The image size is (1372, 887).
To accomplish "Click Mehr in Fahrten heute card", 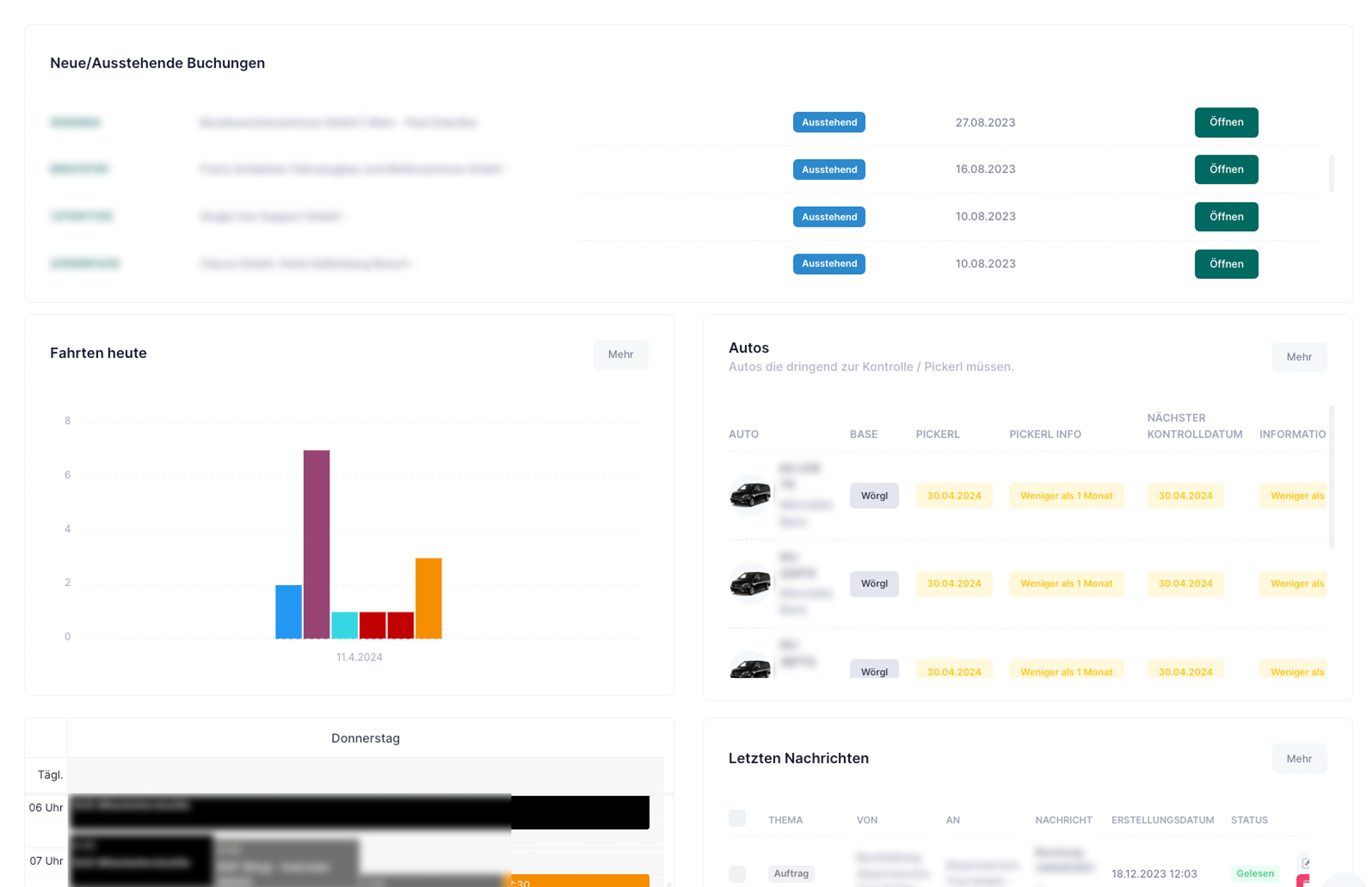I will pos(620,354).
